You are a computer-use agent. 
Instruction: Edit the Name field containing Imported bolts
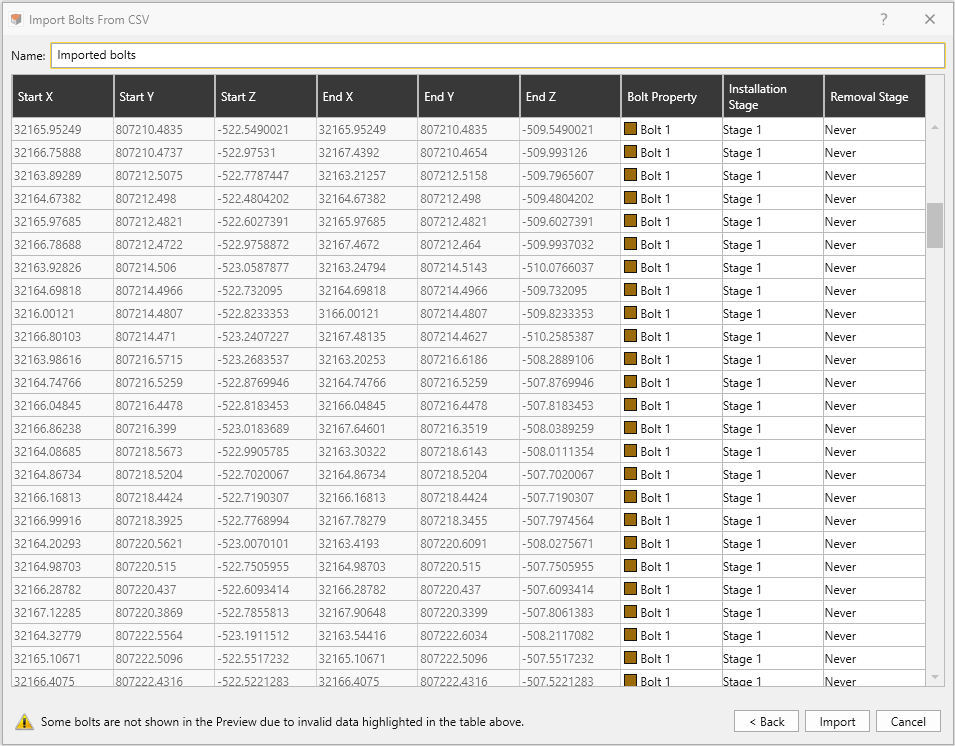[497, 55]
